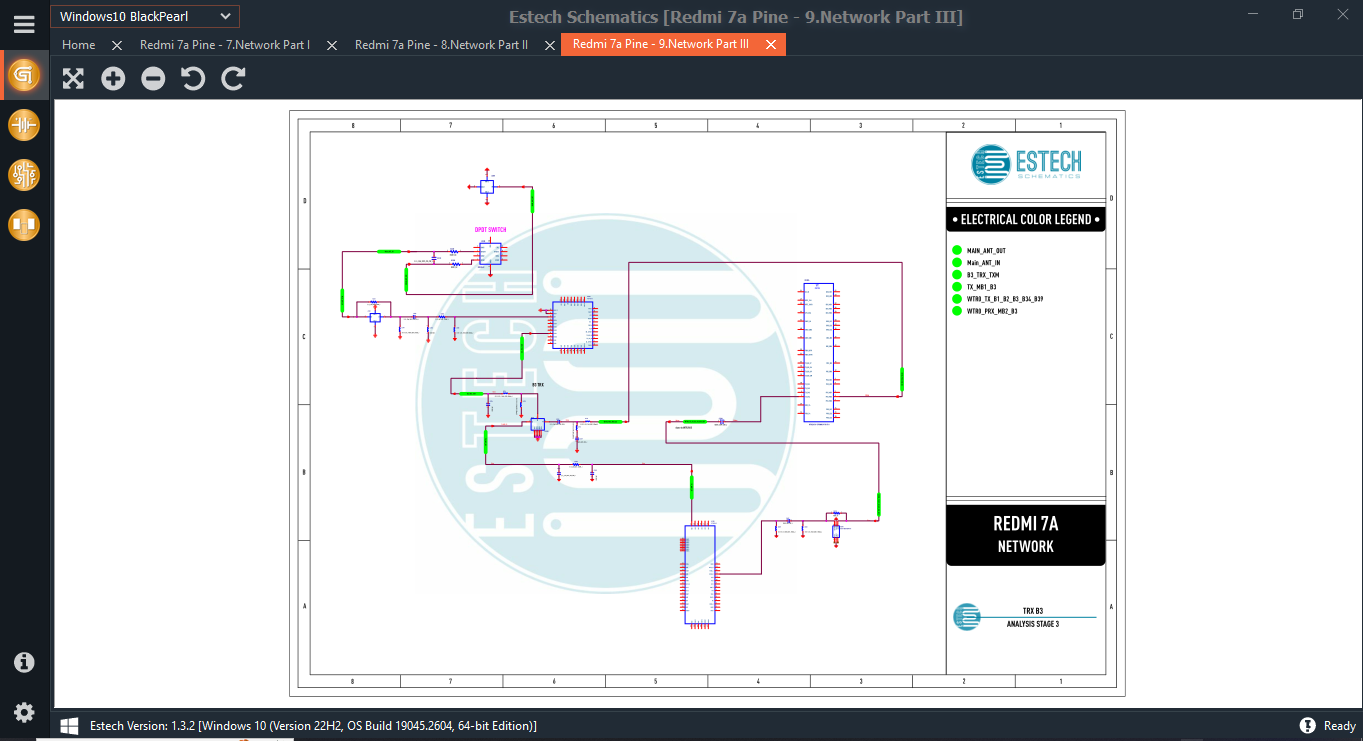Screen dimensions: 1363x741
Task: Click the Ready status icon
Action: (x=1307, y=726)
